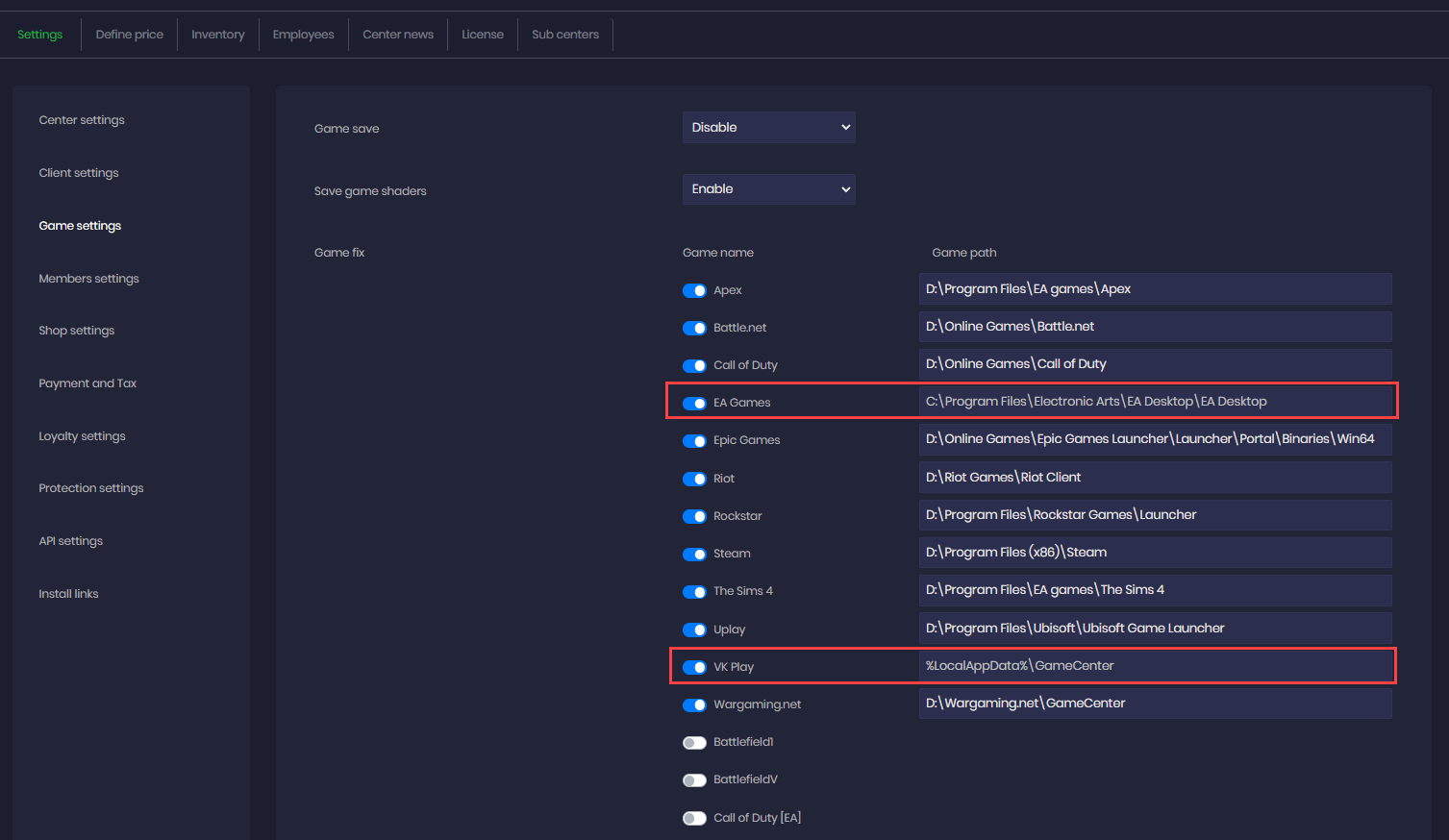Screen dimensions: 1449x840
Task: Select Game settings in sidebar
Action: (80, 226)
